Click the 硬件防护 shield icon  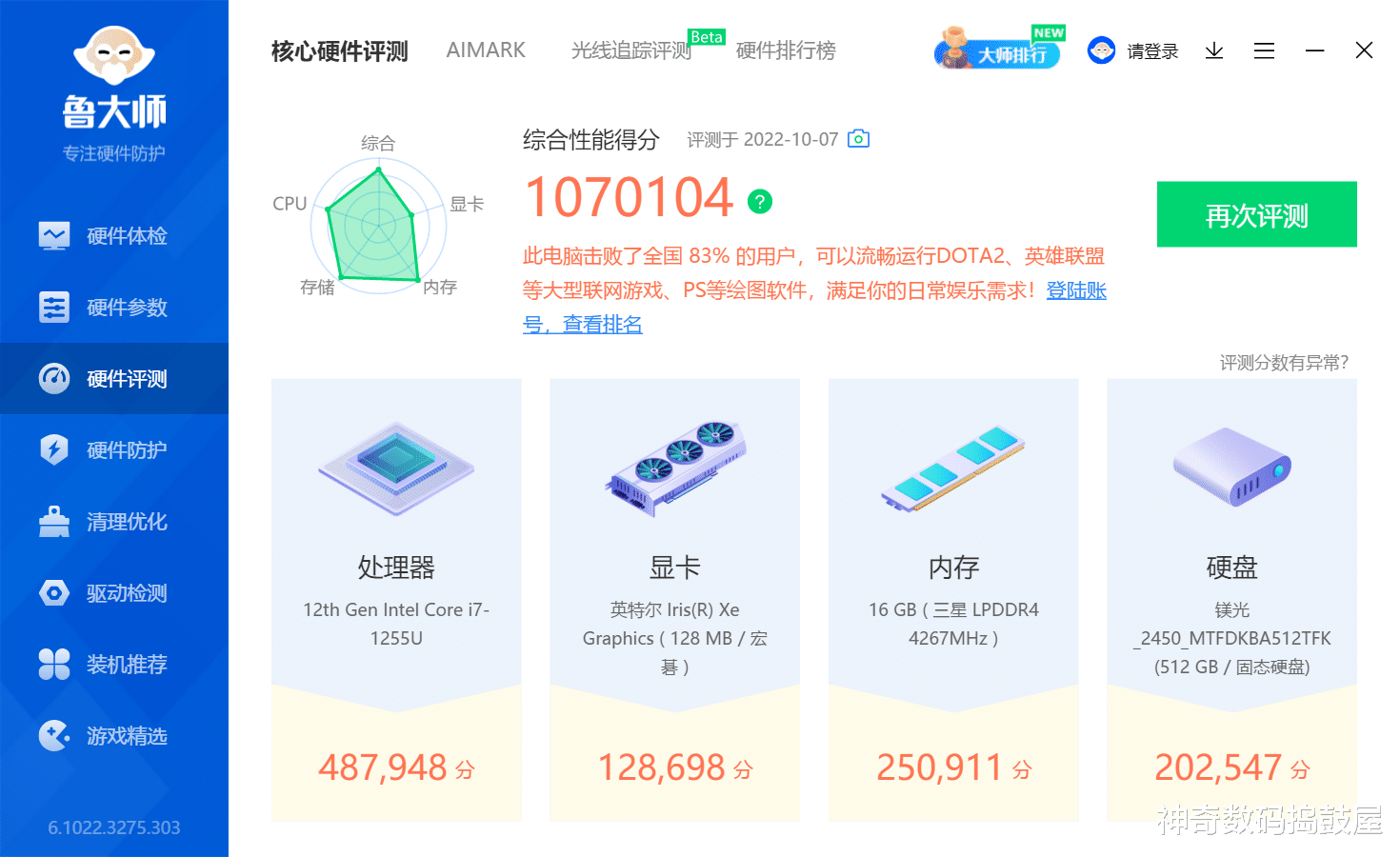pos(54,449)
